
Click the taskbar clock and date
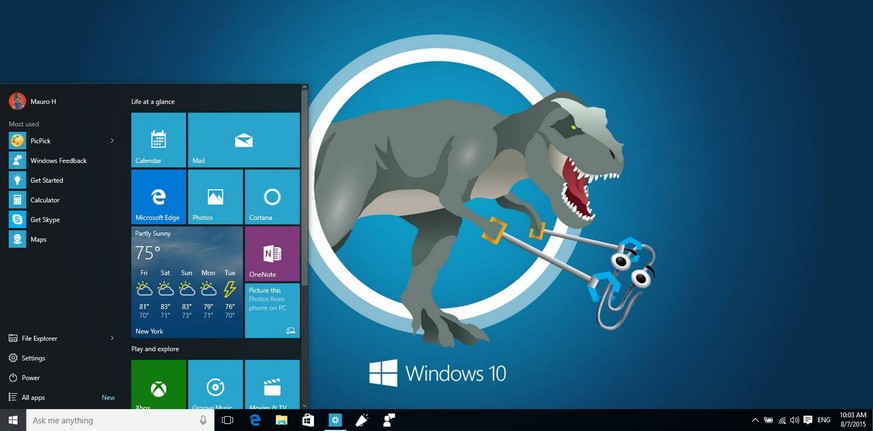pyautogui.click(x=852, y=419)
